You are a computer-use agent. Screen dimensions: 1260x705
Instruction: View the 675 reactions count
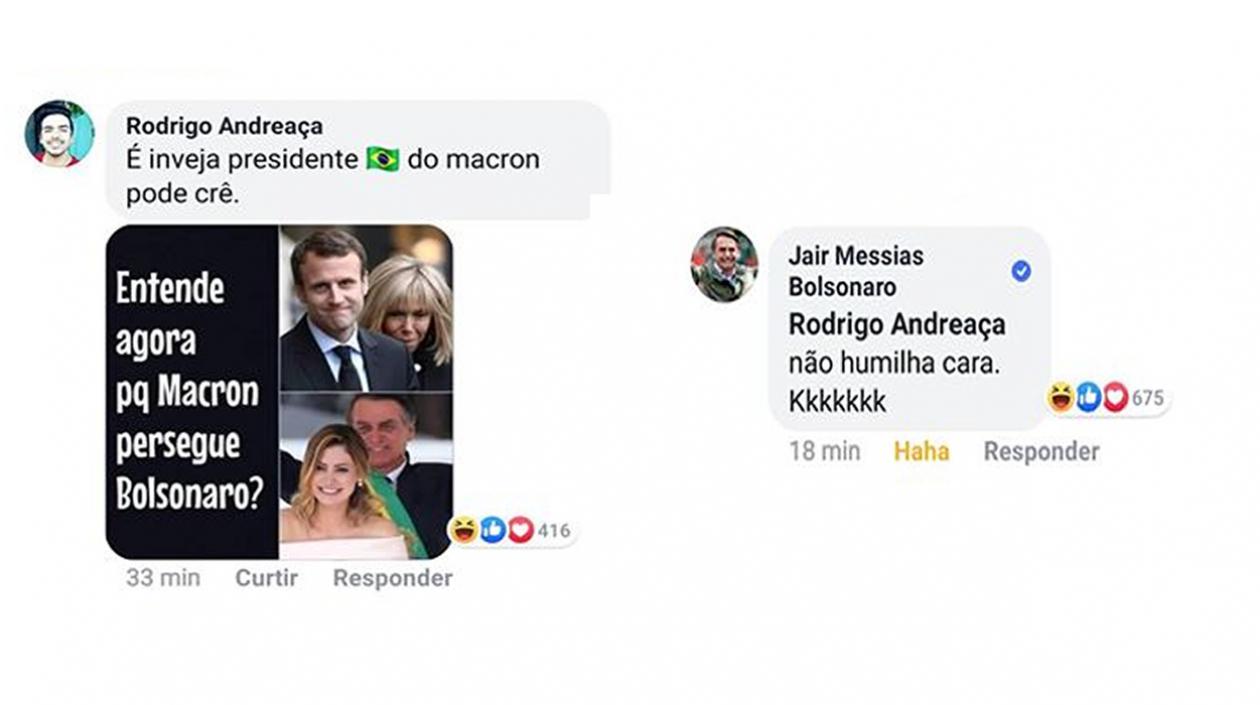point(1148,398)
